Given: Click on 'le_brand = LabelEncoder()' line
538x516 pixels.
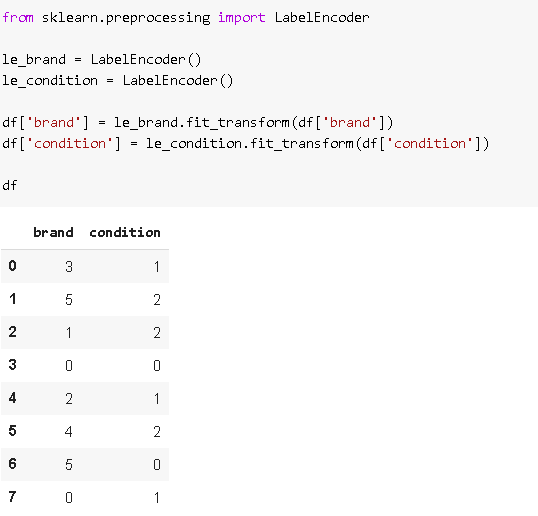Looking at the screenshot, I should tap(102, 60).
